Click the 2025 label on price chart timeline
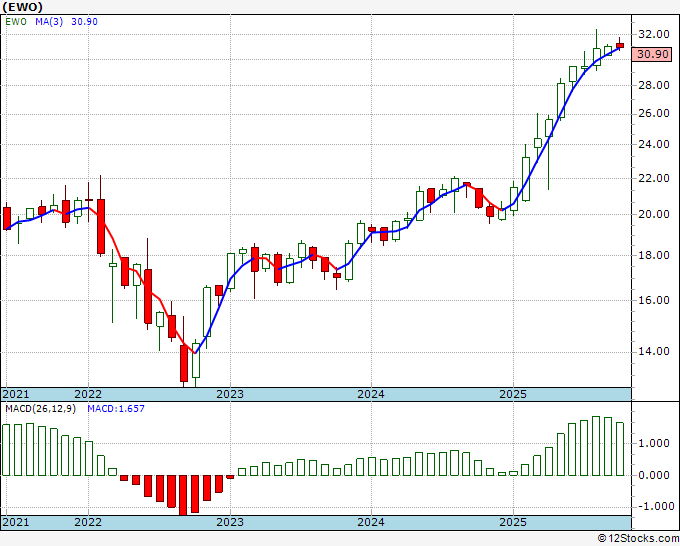Image resolution: width=680 pixels, height=546 pixels. [513, 394]
